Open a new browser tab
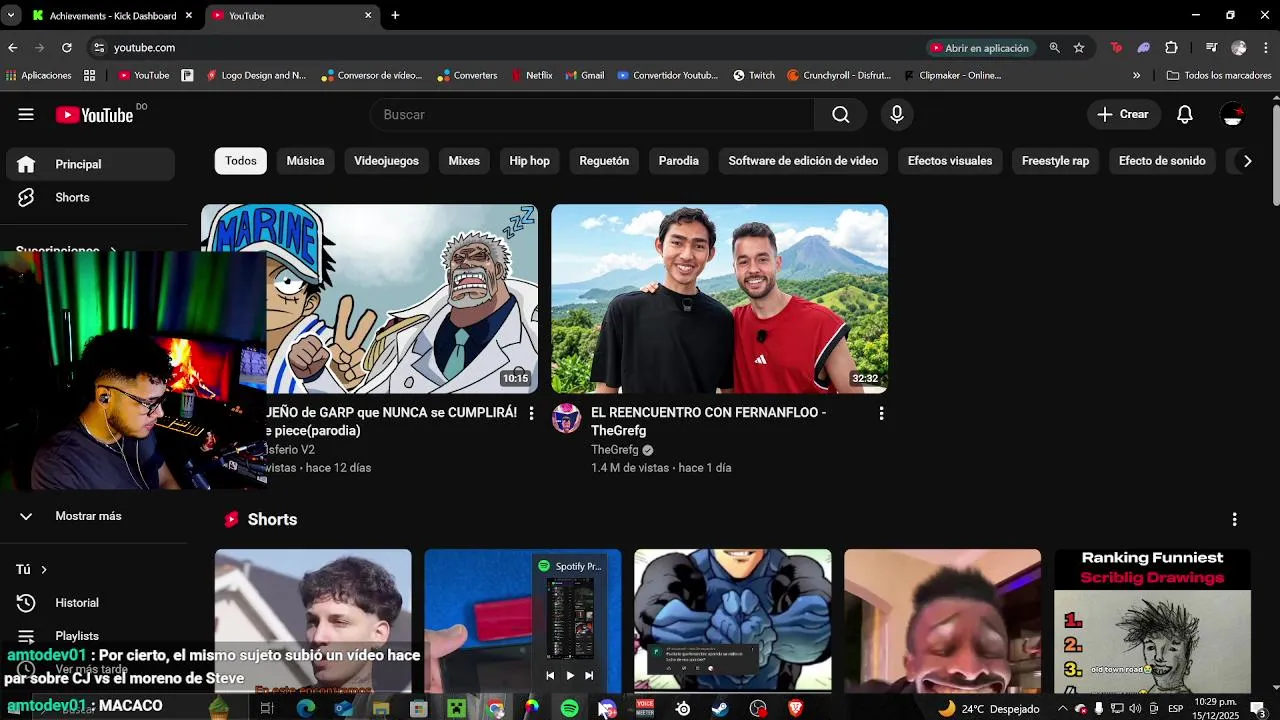1280x720 pixels. pyautogui.click(x=395, y=15)
